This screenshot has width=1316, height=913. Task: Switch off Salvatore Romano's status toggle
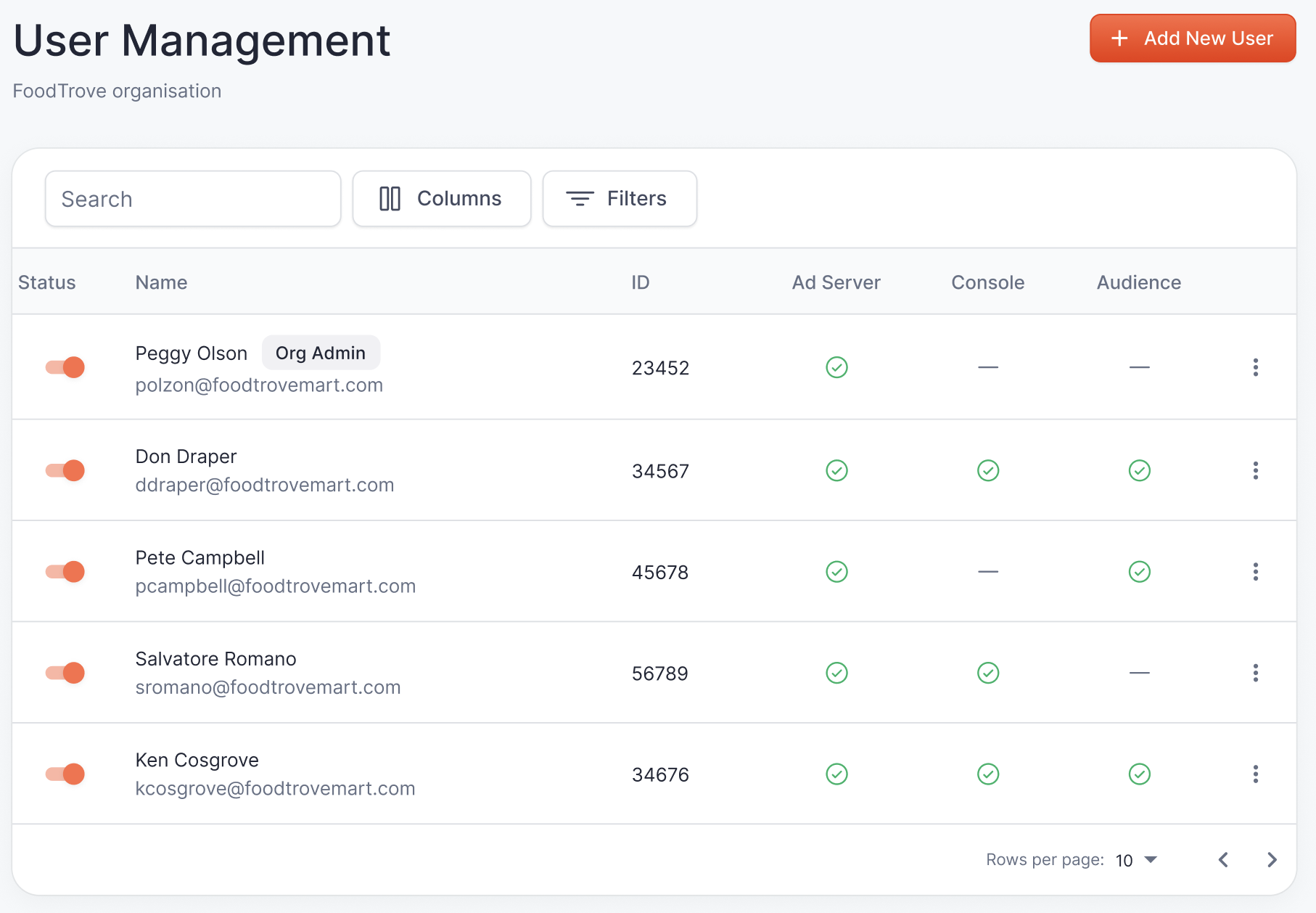[x=65, y=673]
